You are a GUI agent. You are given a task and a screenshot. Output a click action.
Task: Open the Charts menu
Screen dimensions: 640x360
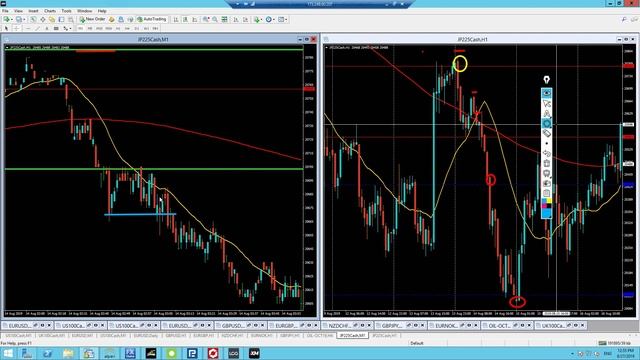(x=50, y=11)
